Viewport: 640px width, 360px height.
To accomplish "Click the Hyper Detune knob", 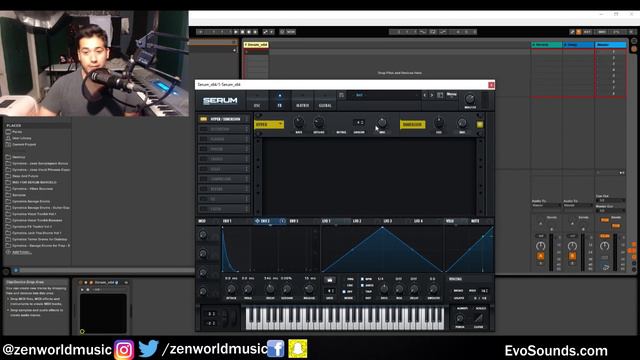I will coord(318,122).
